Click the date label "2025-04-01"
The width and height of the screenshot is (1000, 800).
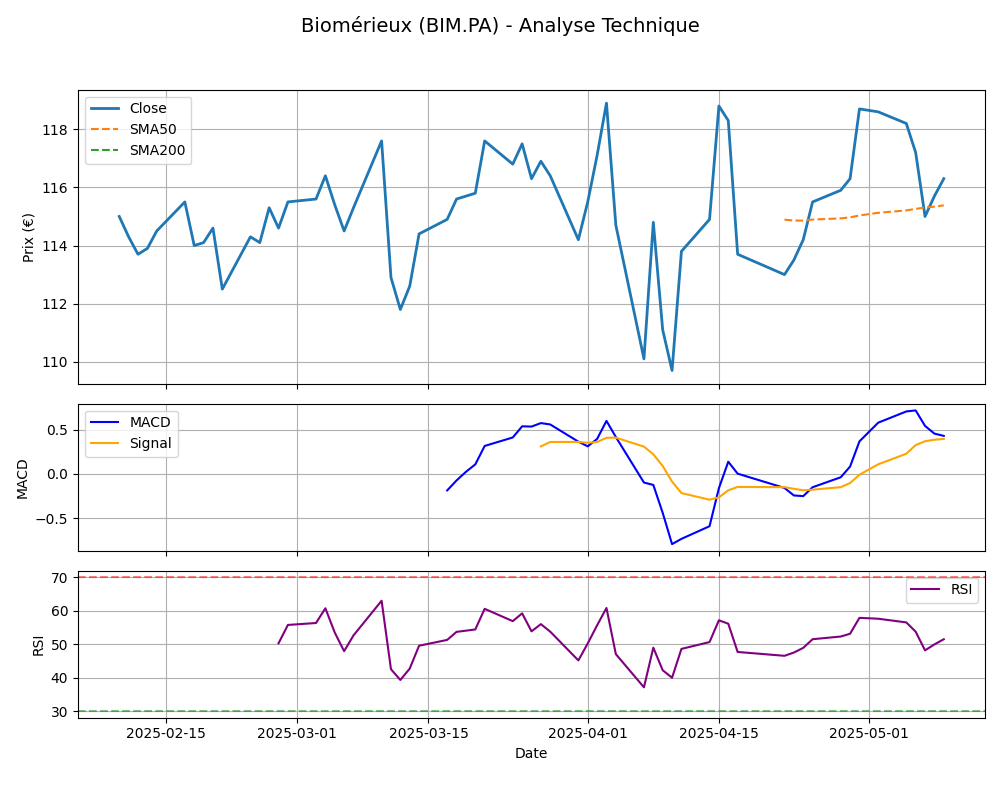click(587, 733)
